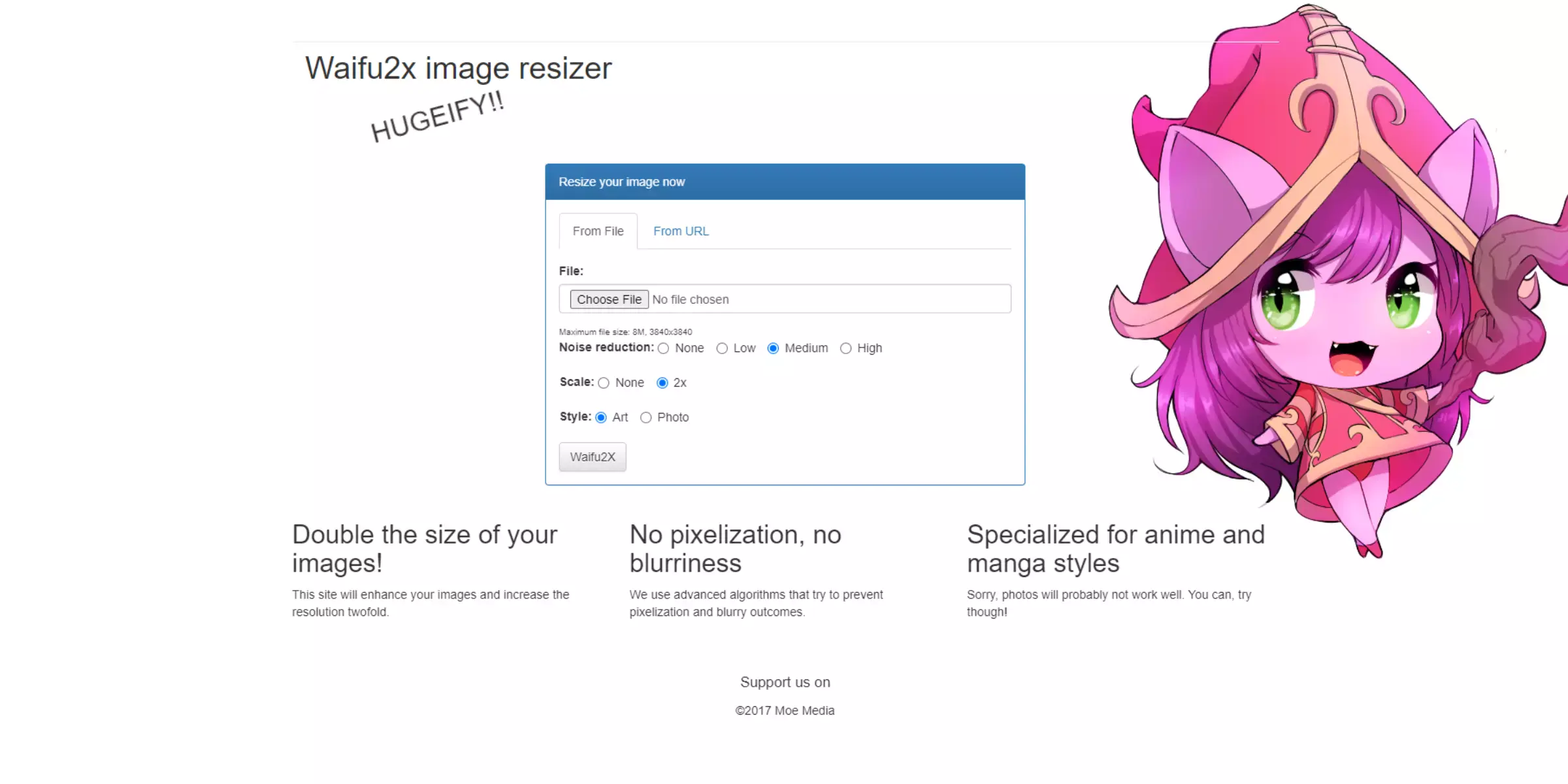Select 2x scale radio button
1568x784 pixels.
point(663,383)
